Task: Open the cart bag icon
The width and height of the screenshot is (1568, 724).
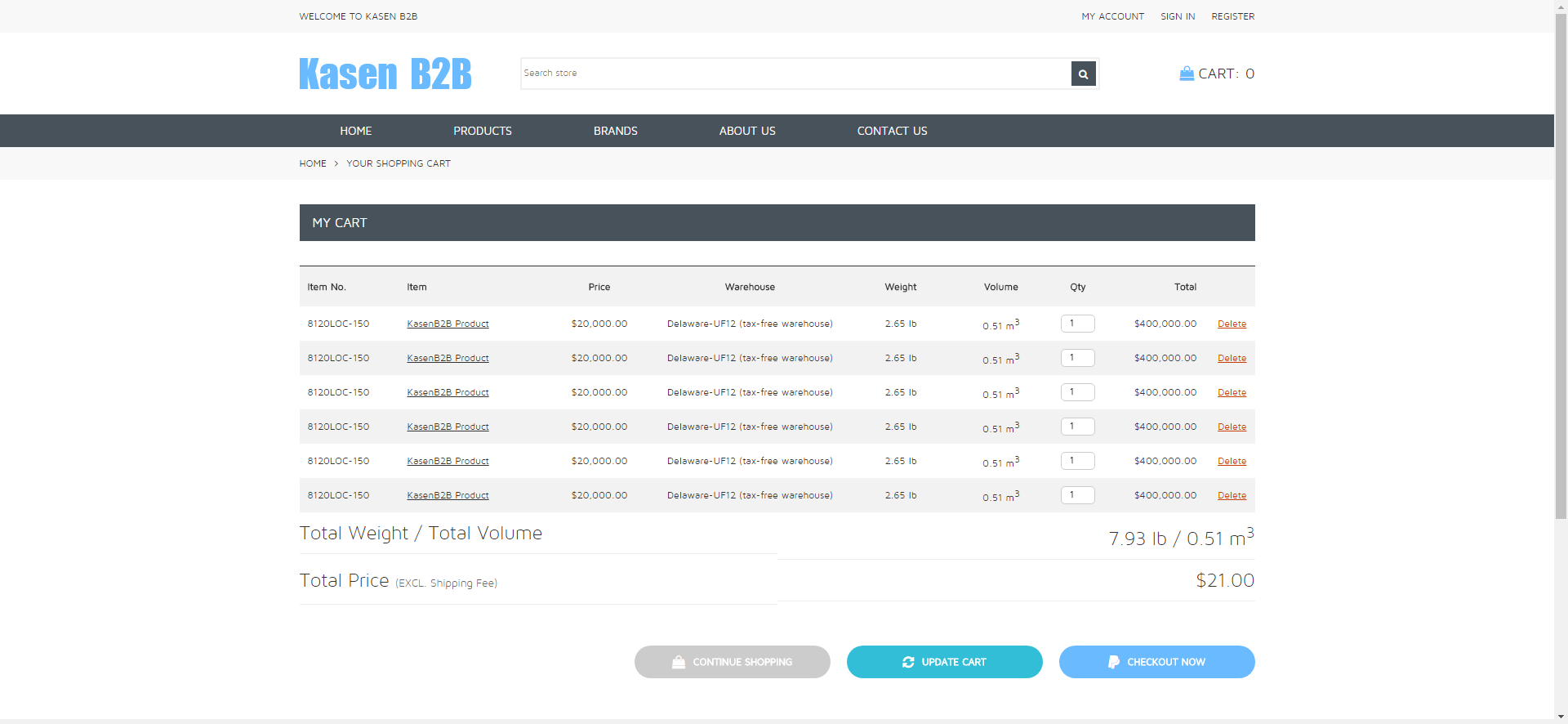Action: pos(1187,74)
